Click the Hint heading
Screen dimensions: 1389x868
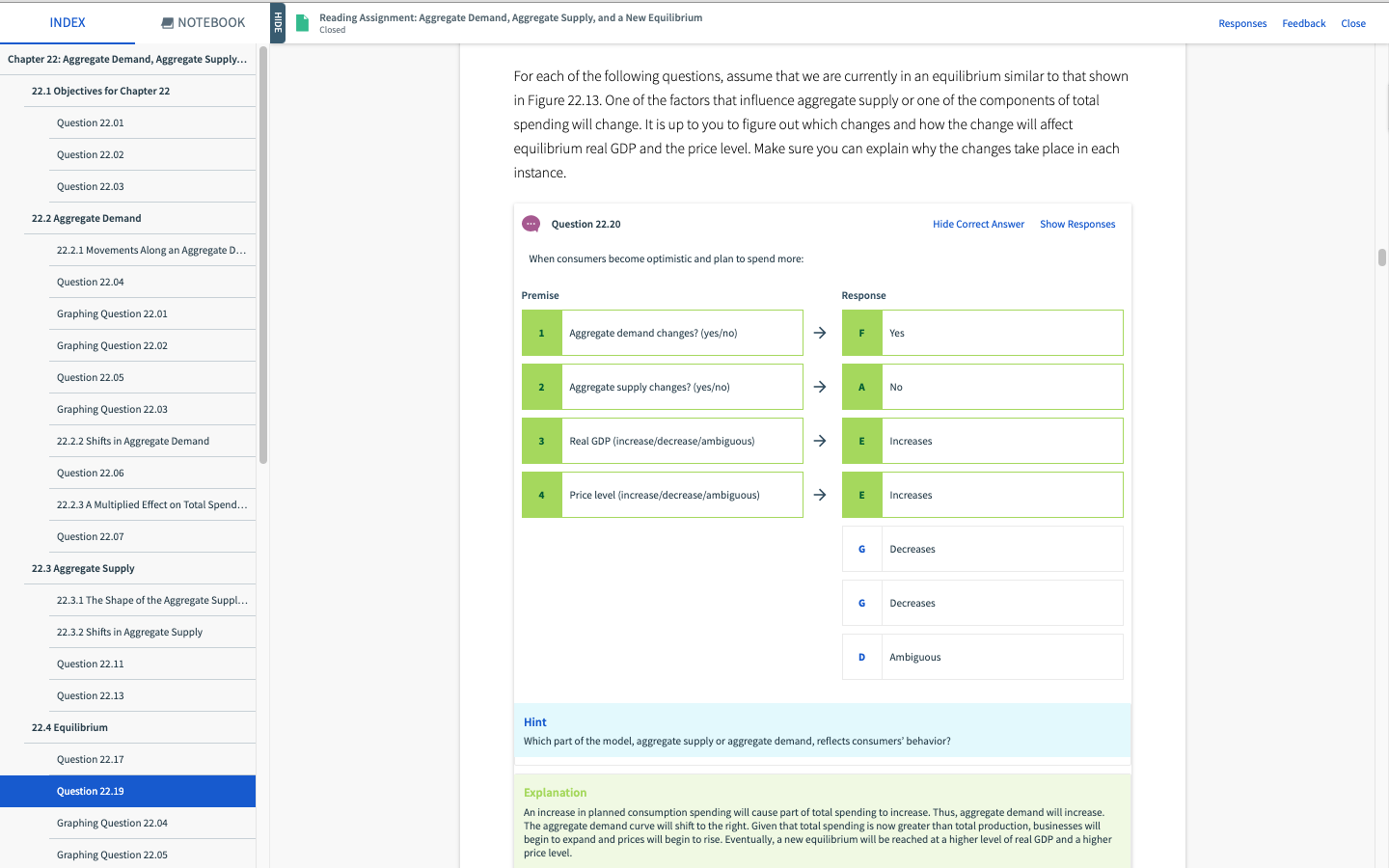click(534, 721)
